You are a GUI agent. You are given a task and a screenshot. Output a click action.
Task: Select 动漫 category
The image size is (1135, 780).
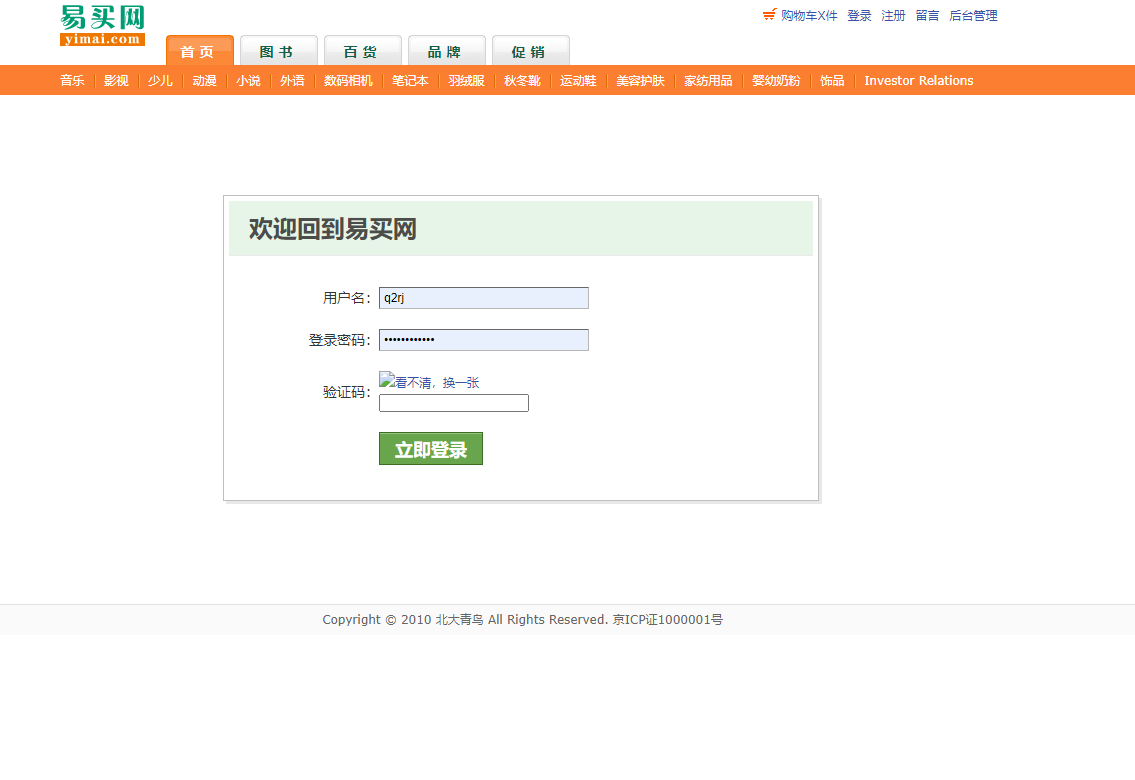click(204, 80)
